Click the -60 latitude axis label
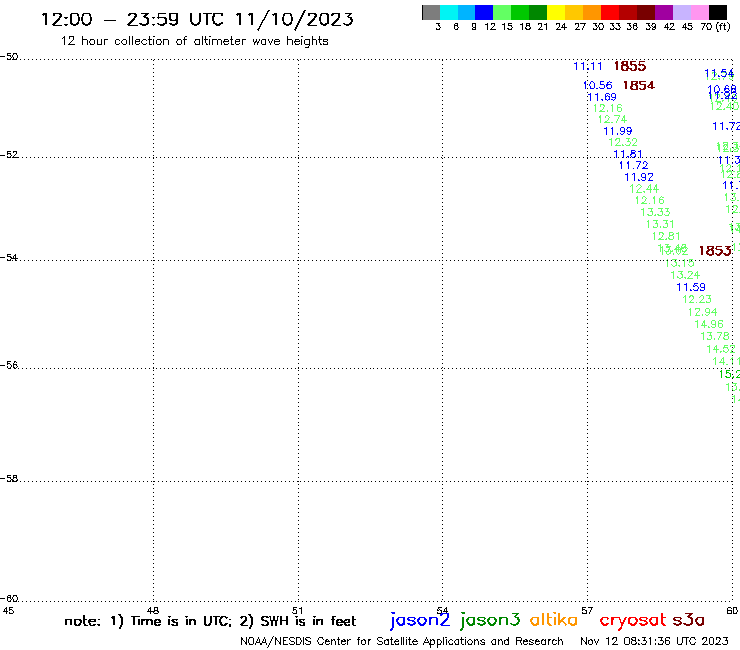The height and width of the screenshot is (650, 740). tap(9, 598)
